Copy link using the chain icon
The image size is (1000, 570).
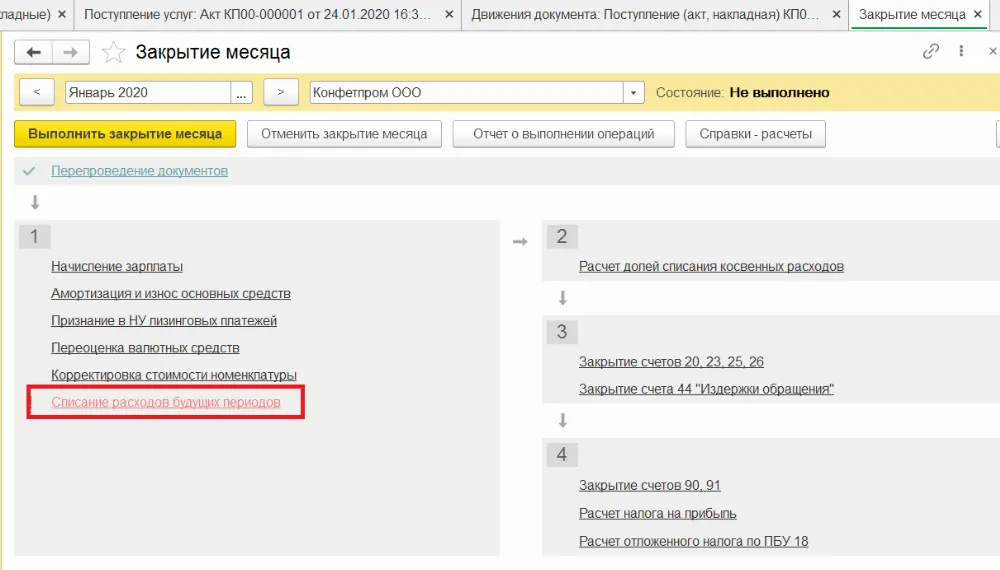coord(931,52)
